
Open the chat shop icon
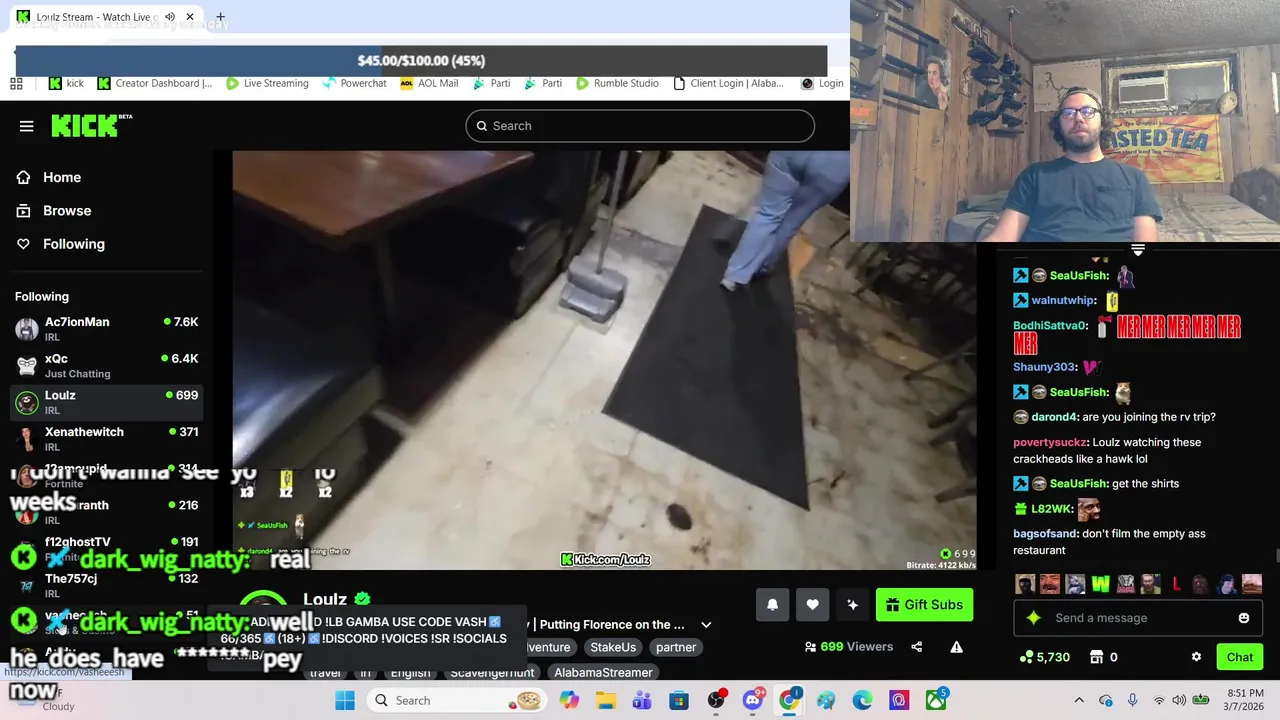pos(1097,657)
